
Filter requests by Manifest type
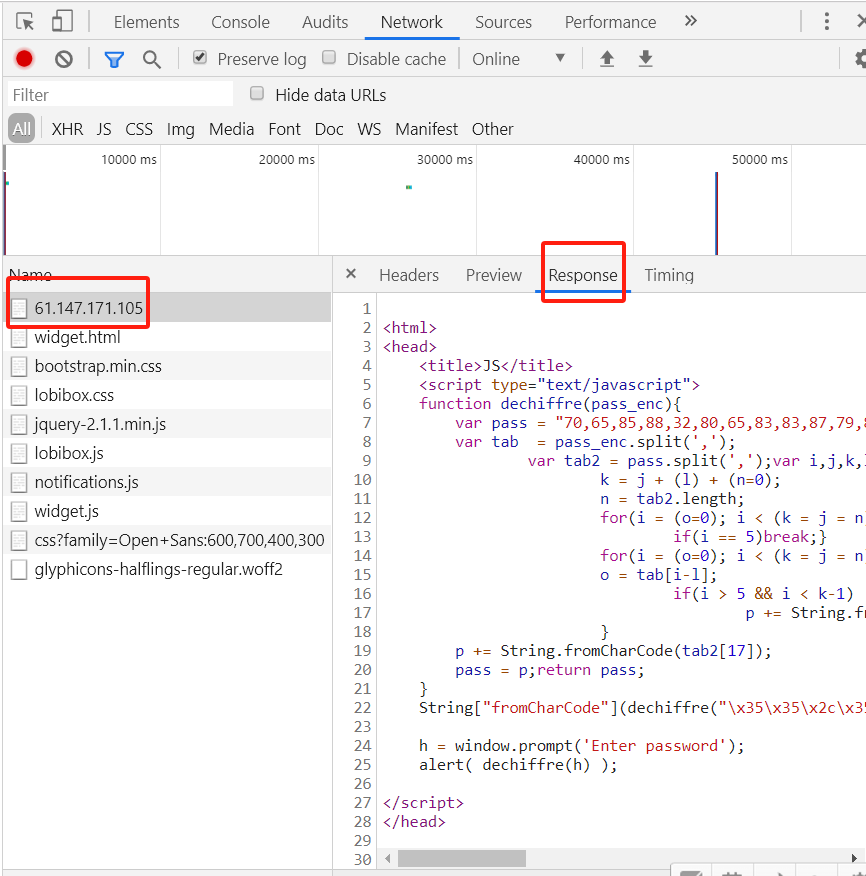pos(427,129)
